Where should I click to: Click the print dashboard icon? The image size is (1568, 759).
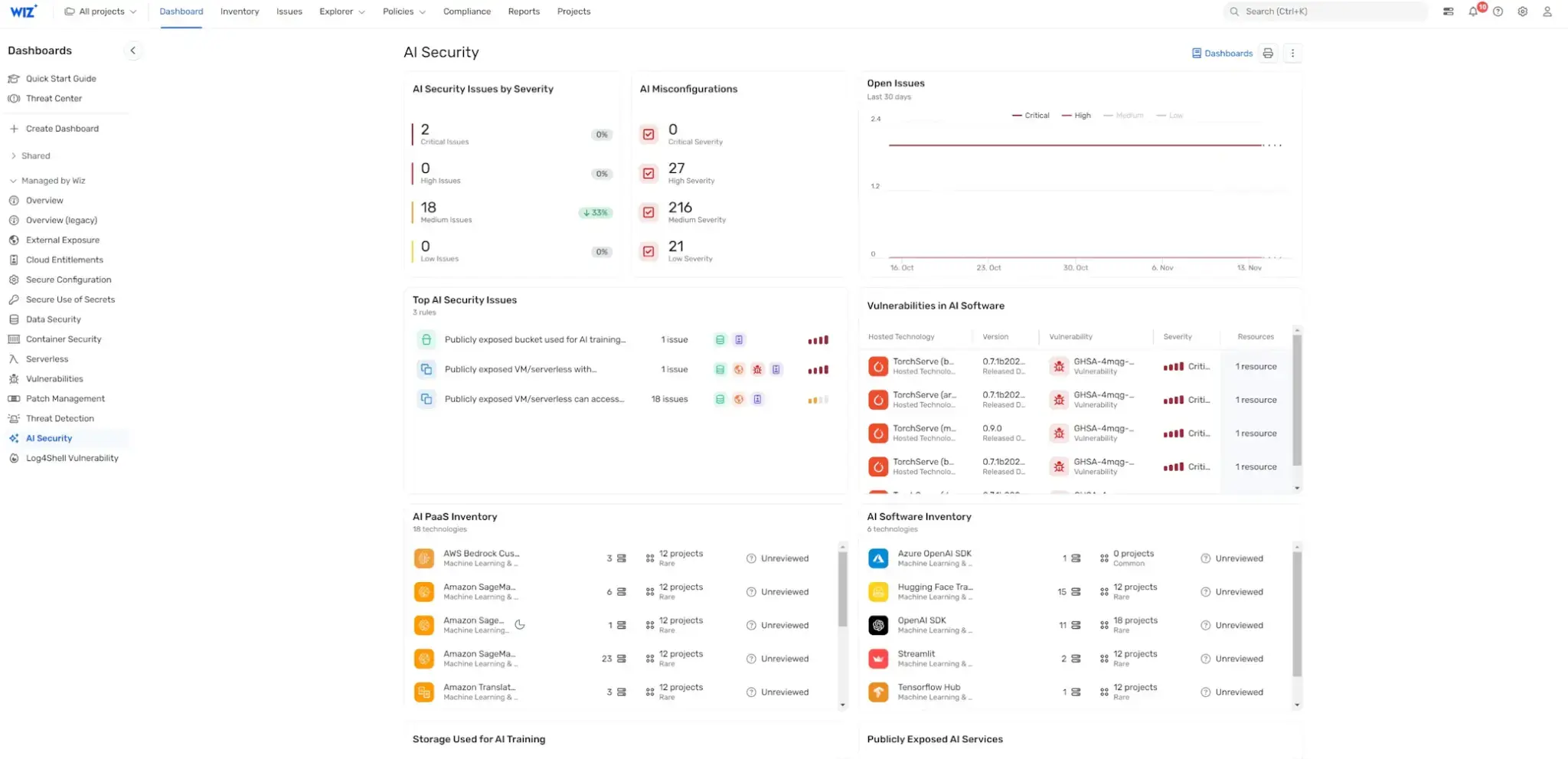tap(1268, 53)
